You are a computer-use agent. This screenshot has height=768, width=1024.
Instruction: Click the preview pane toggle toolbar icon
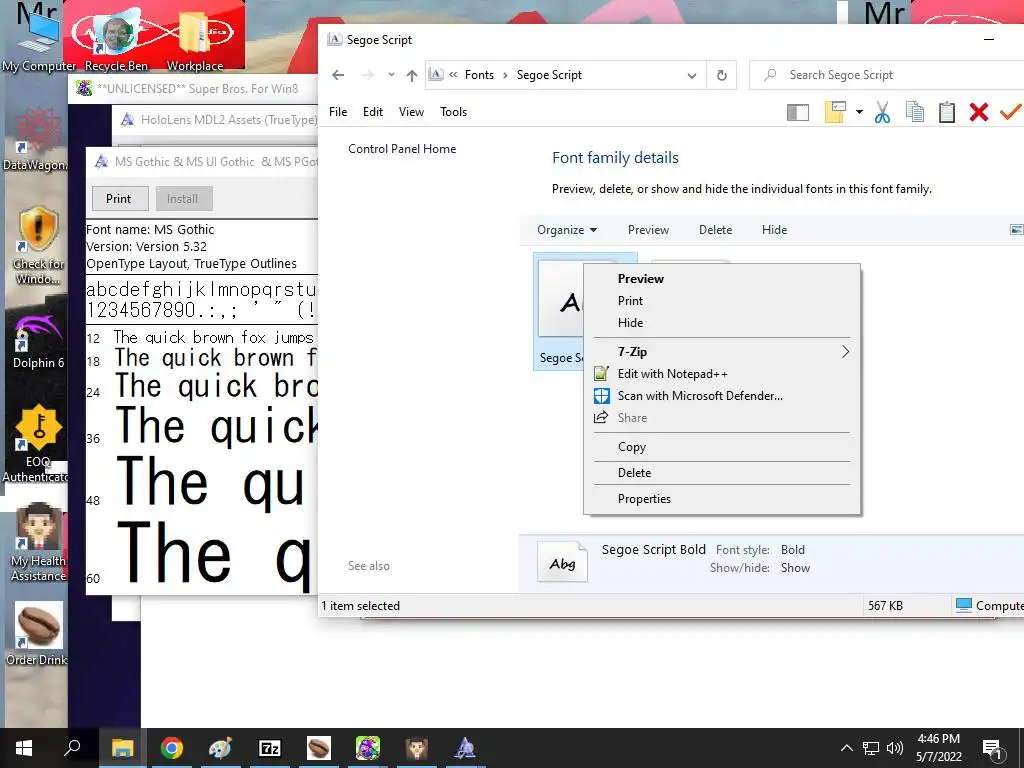click(797, 112)
